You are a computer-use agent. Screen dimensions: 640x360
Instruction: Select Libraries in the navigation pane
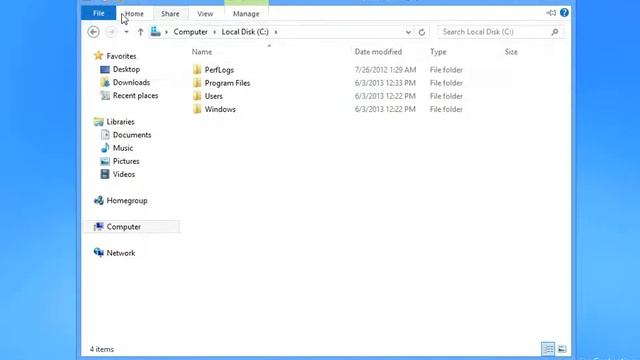click(120, 122)
